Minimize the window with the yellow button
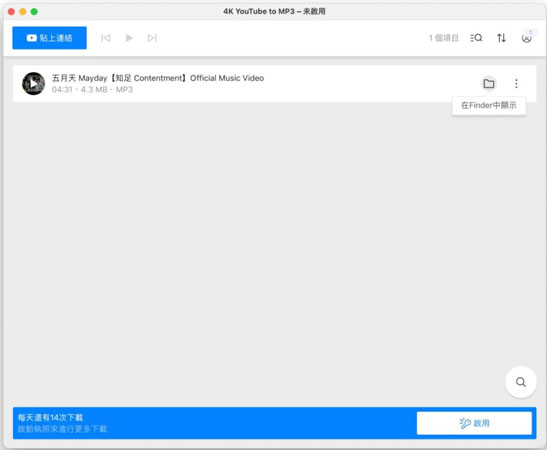The width and height of the screenshot is (547, 450). point(23,12)
